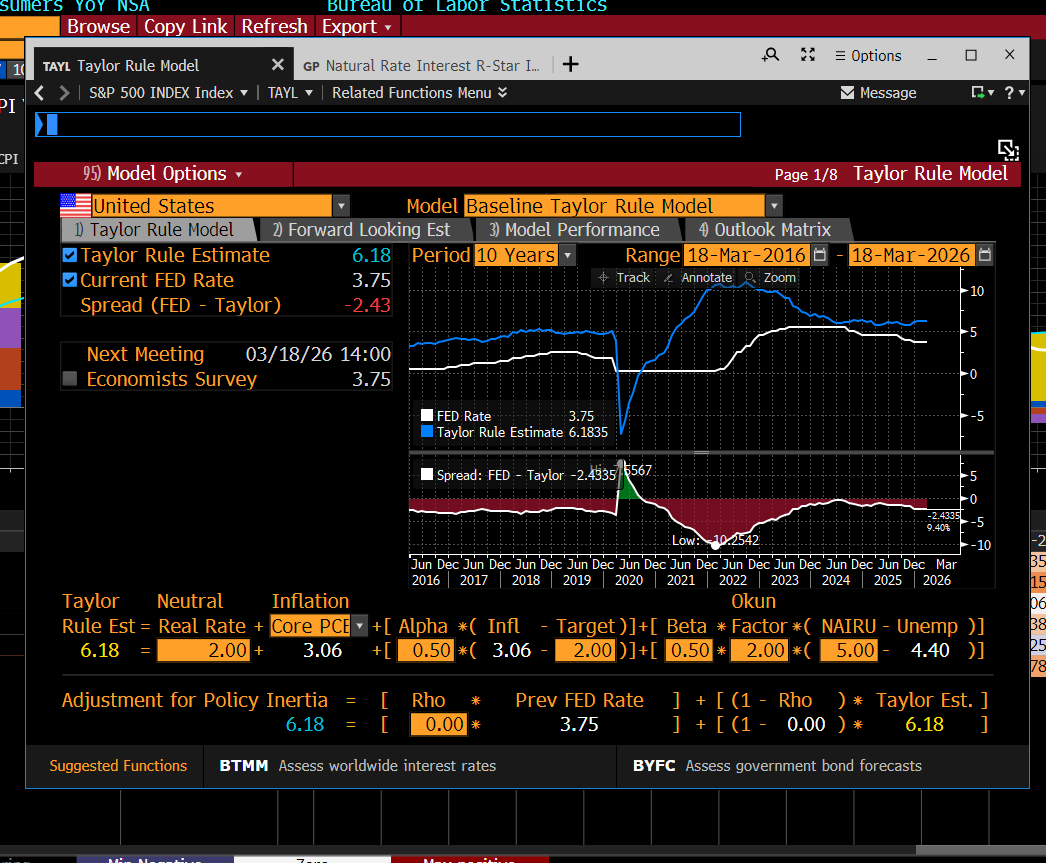Click the Suggested Functions label
This screenshot has height=863, width=1046.
click(x=118, y=766)
